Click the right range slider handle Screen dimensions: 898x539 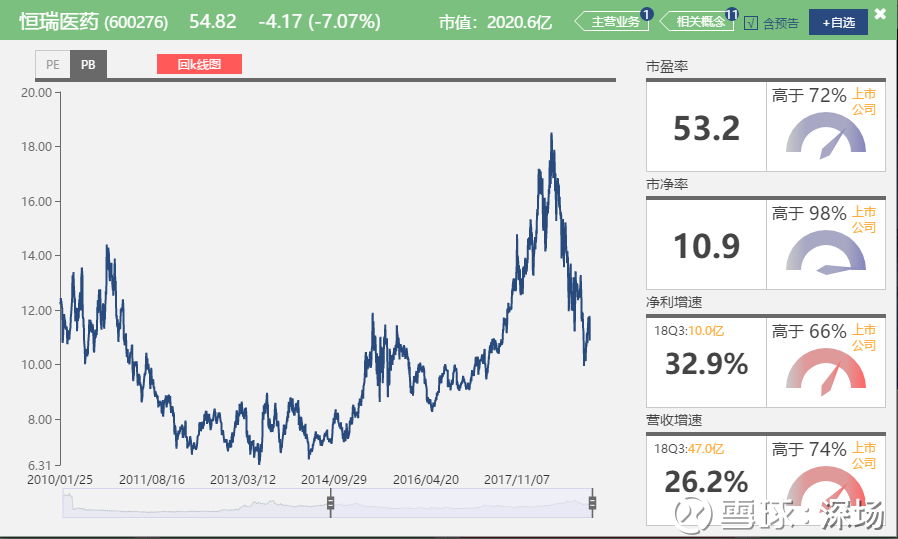(x=592, y=503)
